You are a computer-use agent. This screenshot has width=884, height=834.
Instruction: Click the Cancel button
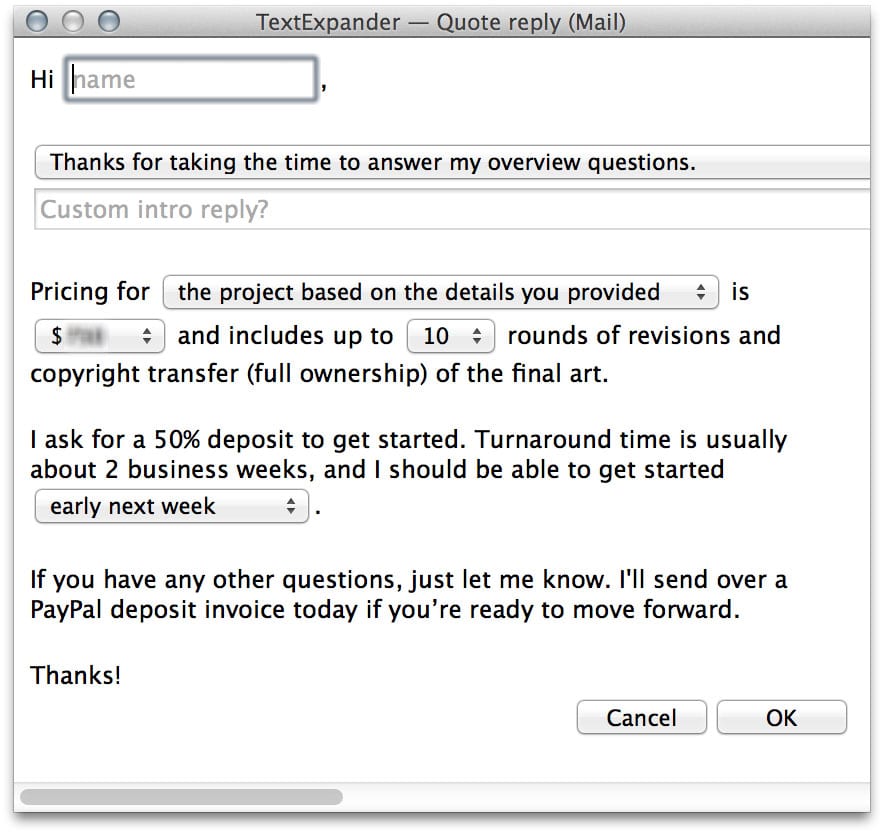coord(641,717)
